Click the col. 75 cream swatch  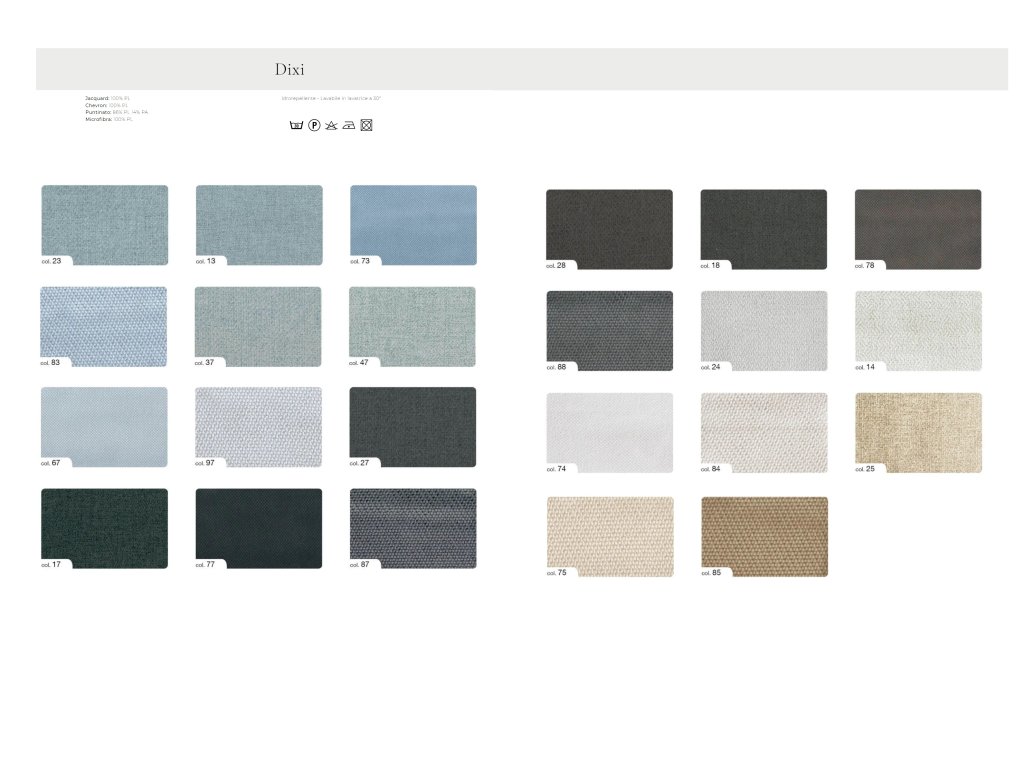(609, 536)
